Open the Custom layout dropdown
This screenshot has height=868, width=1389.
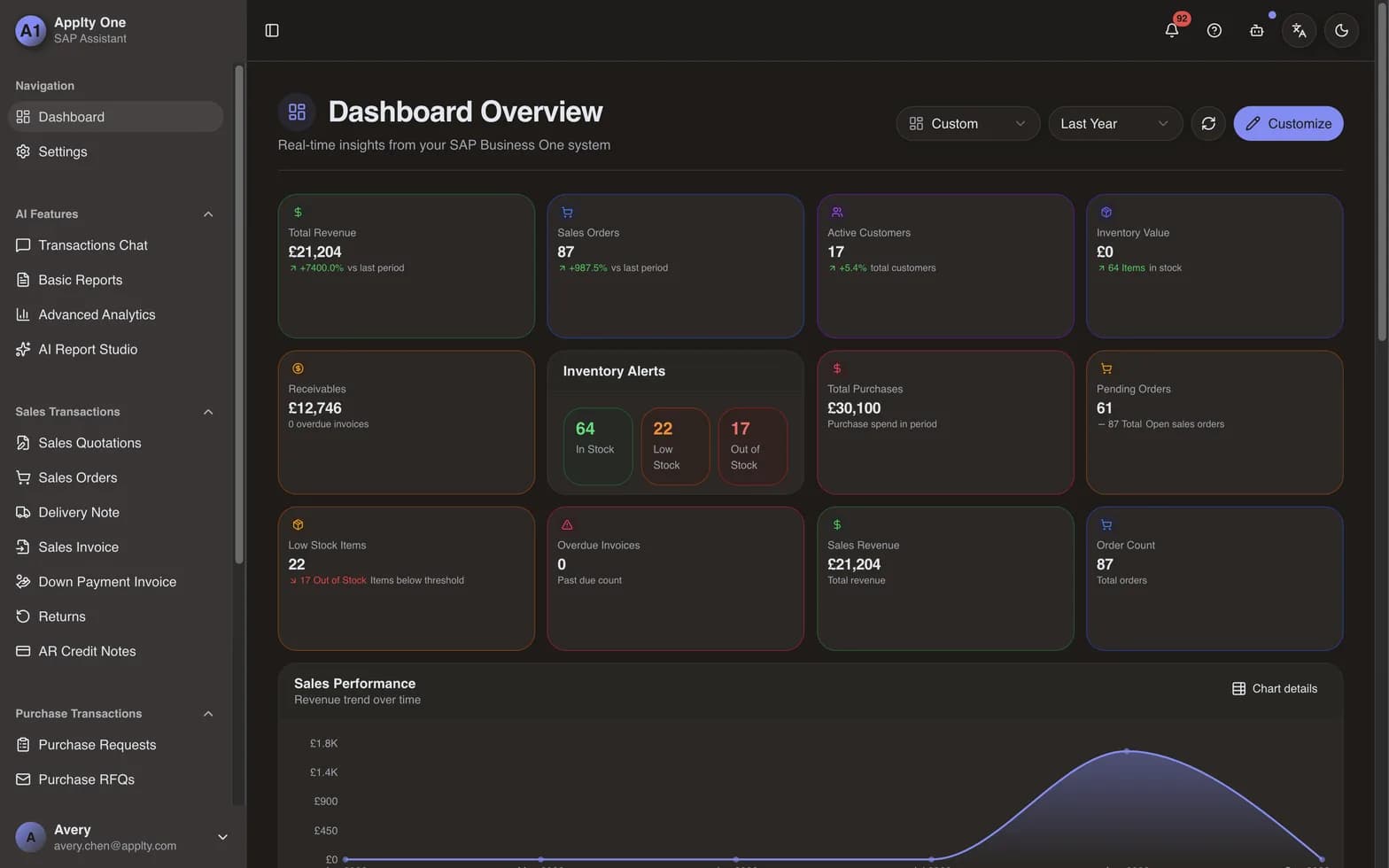[x=967, y=123]
